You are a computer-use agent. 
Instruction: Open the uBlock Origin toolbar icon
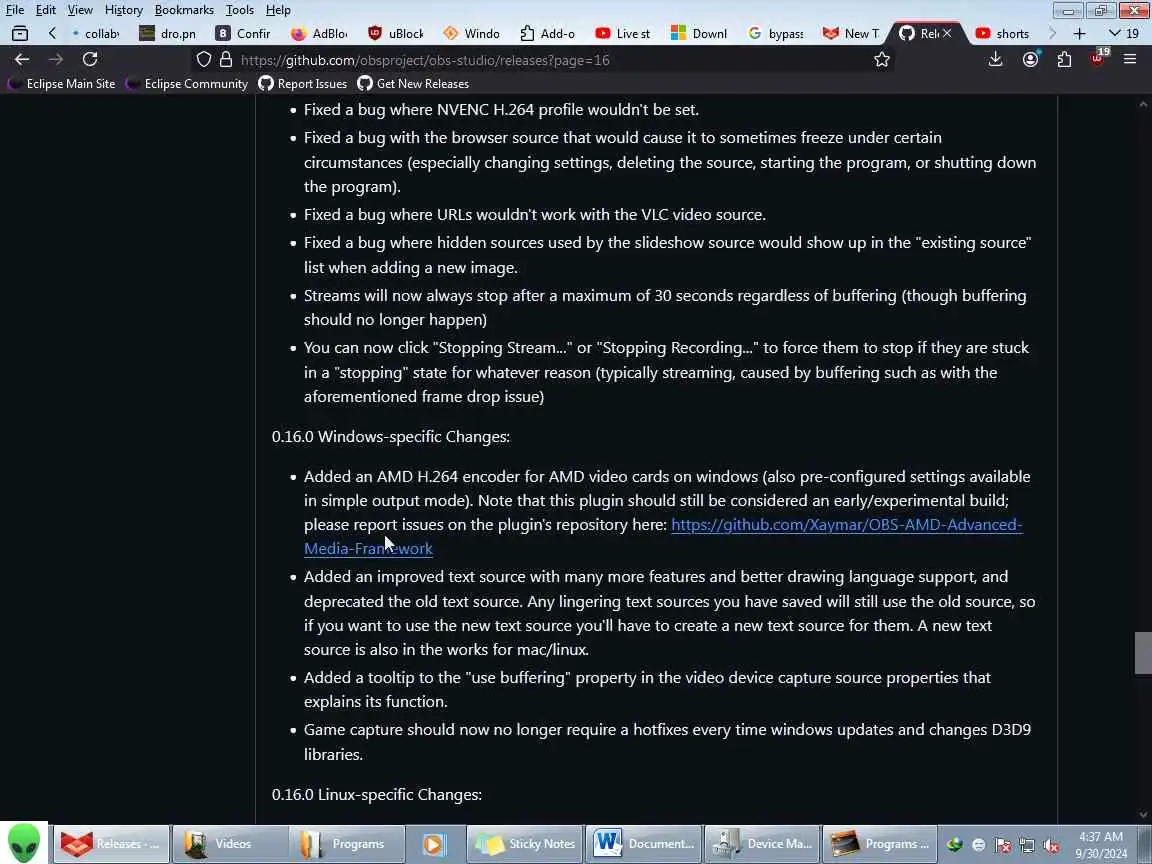coord(1098,59)
